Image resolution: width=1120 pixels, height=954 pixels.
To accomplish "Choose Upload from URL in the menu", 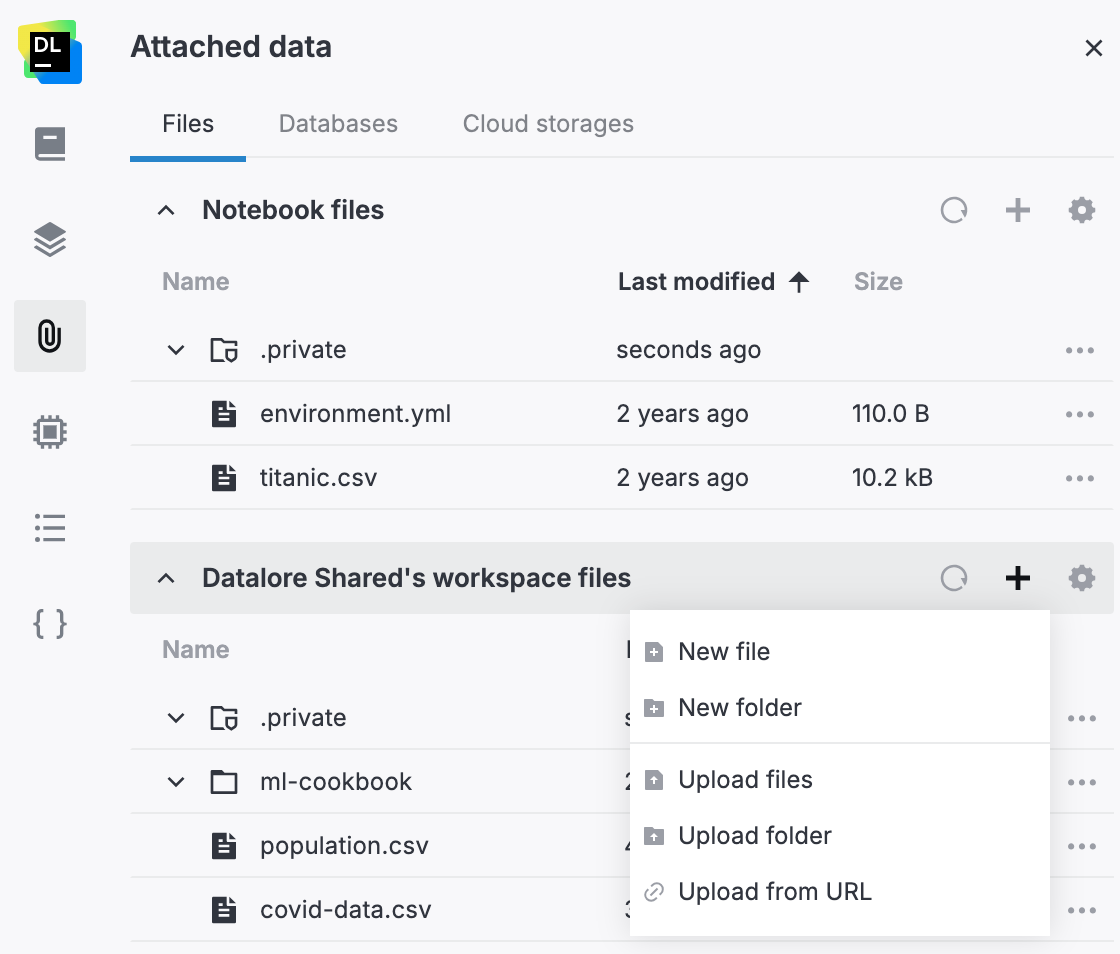I will [776, 891].
